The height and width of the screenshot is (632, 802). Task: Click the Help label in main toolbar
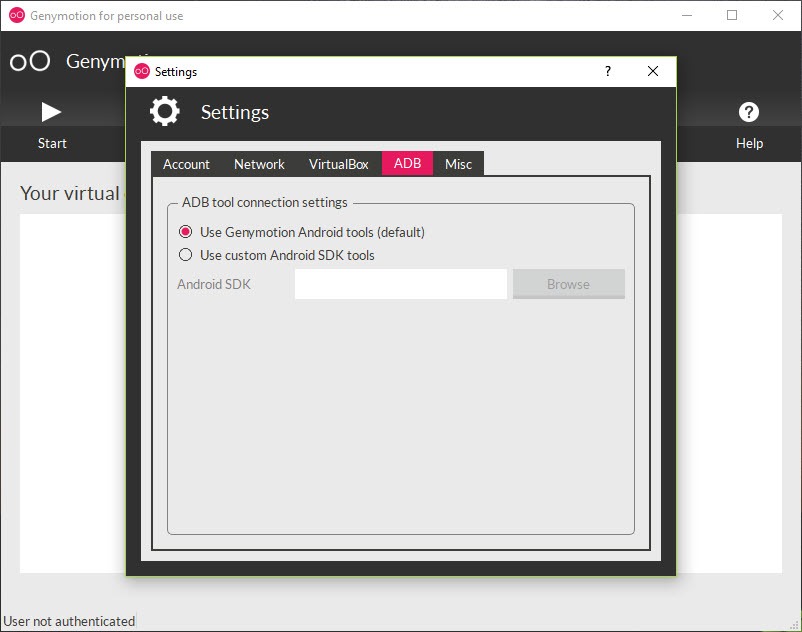(749, 143)
